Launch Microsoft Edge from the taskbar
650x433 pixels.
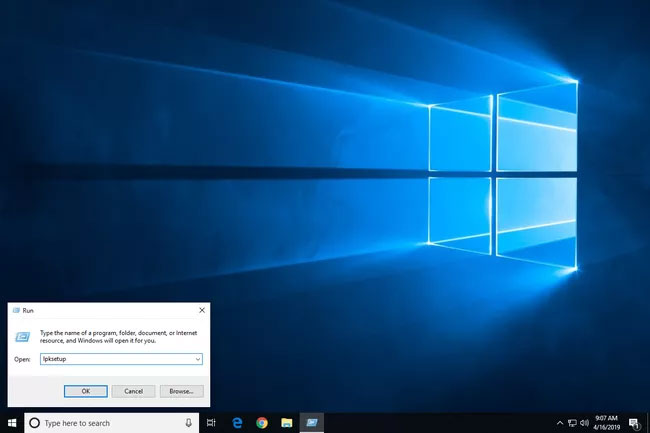pos(237,423)
